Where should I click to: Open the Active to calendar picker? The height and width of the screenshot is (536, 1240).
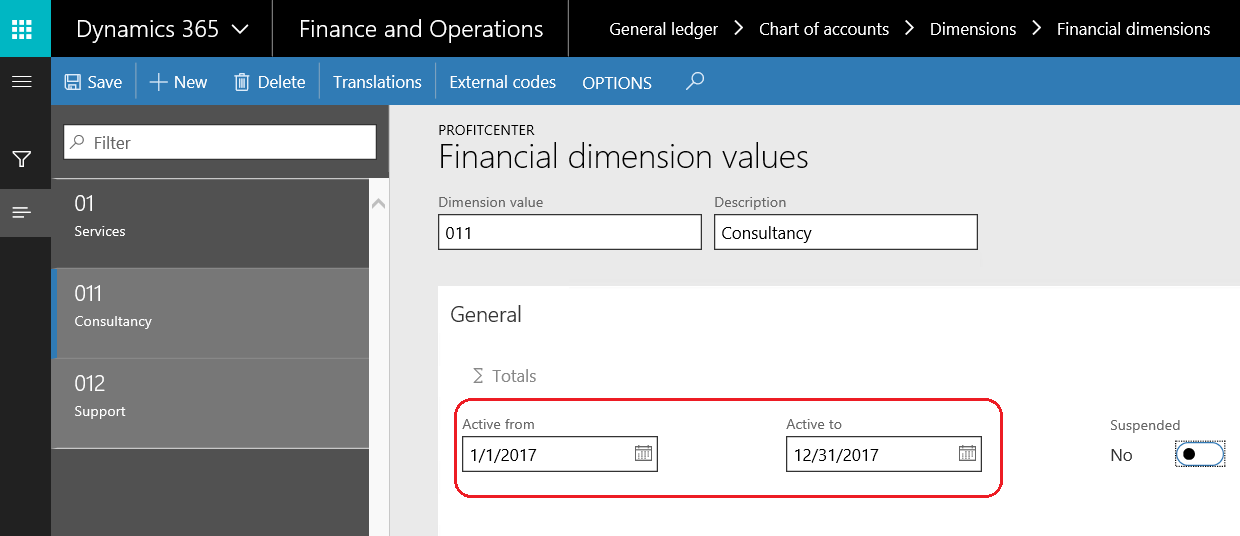[x=967, y=454]
